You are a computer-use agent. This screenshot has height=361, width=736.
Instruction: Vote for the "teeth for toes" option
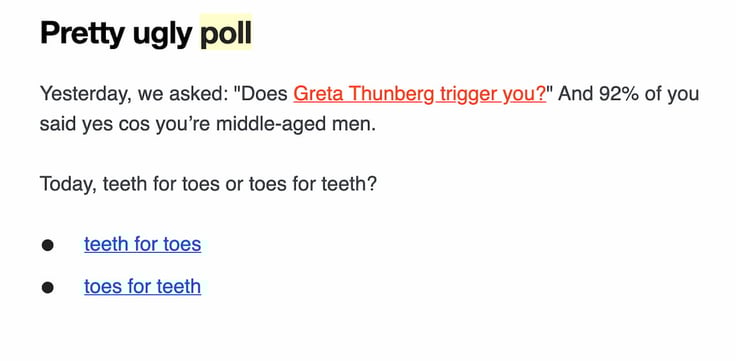(x=143, y=244)
